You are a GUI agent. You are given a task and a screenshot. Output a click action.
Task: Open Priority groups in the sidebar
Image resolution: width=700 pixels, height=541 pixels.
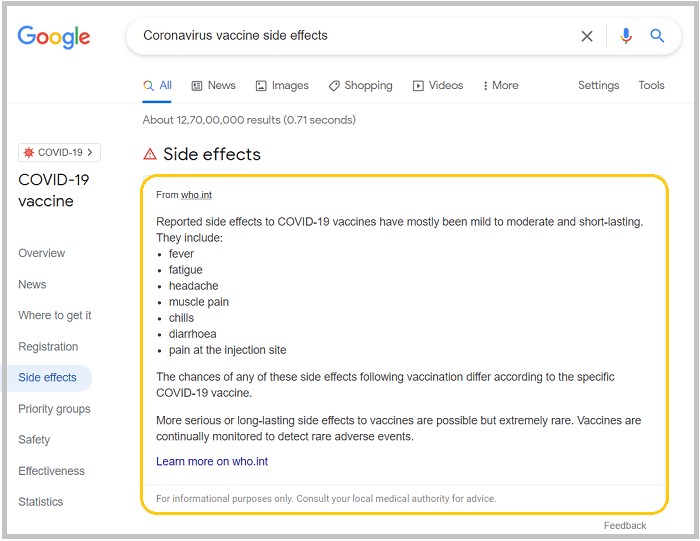54,409
